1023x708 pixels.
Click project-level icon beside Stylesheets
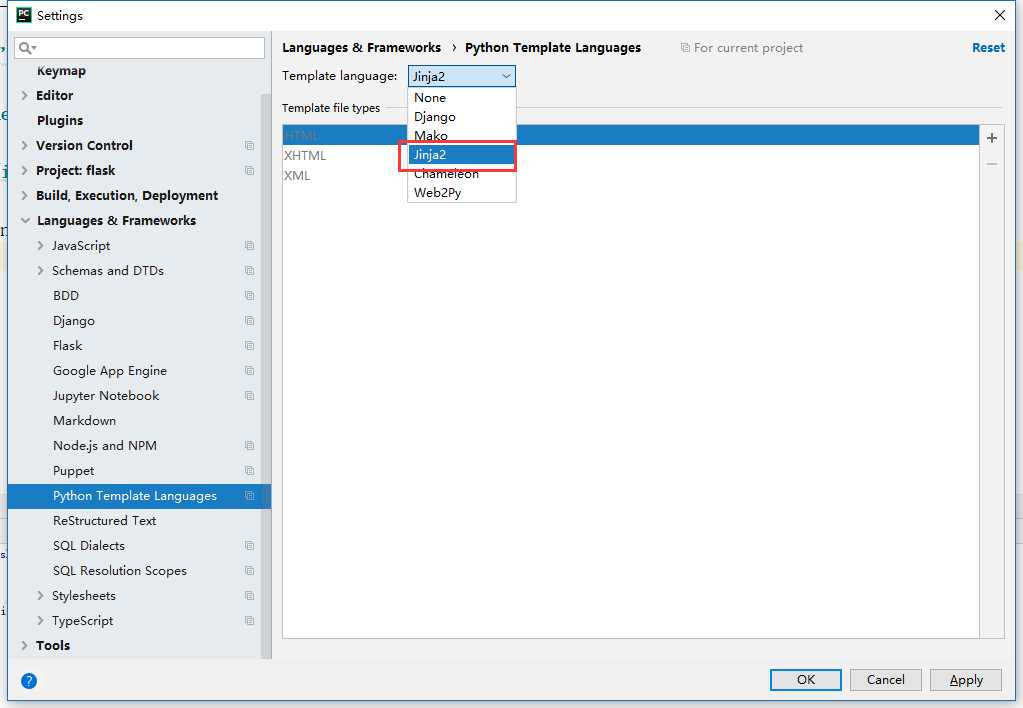(x=249, y=596)
